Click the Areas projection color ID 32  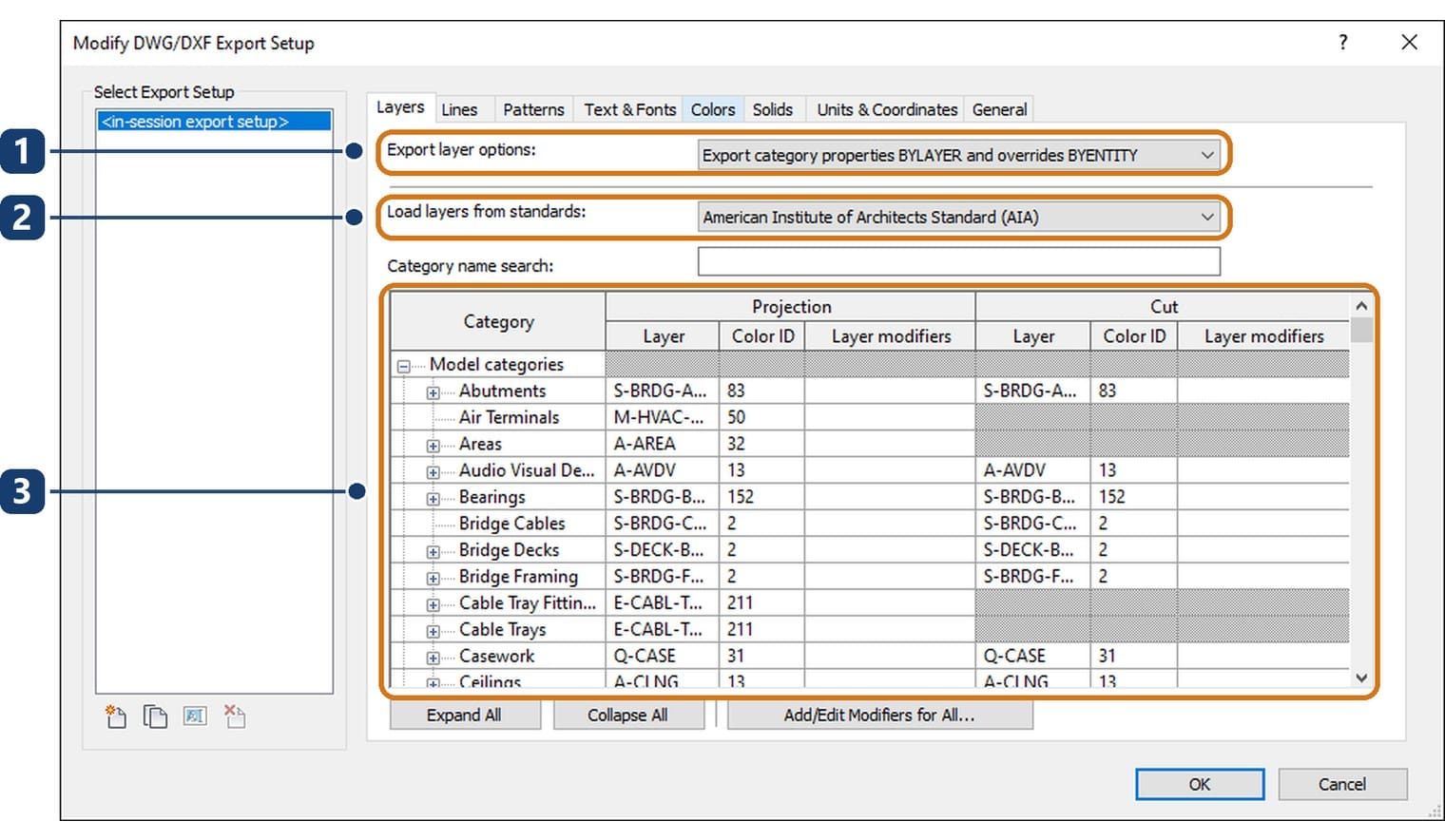click(762, 444)
